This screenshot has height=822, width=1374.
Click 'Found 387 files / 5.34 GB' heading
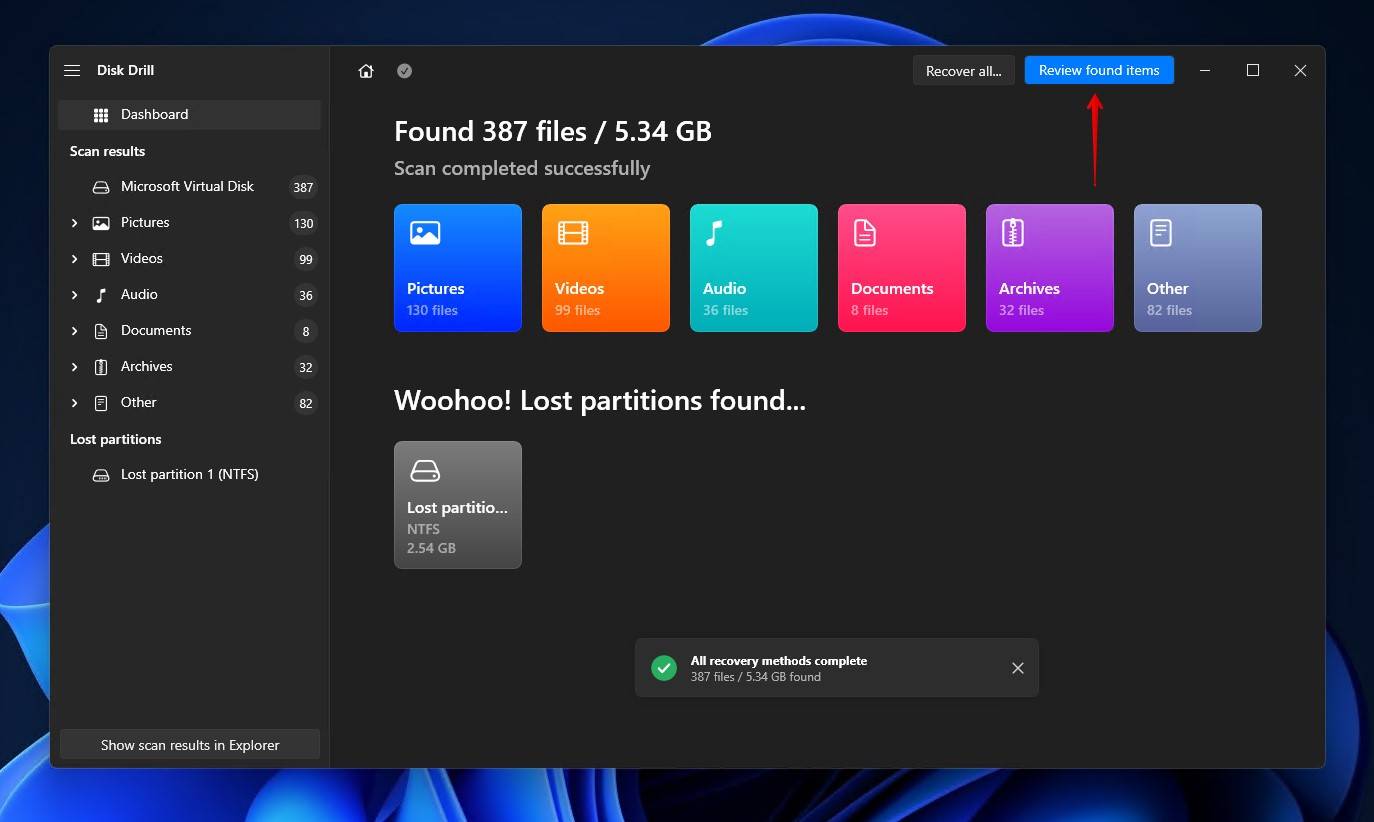click(x=553, y=132)
